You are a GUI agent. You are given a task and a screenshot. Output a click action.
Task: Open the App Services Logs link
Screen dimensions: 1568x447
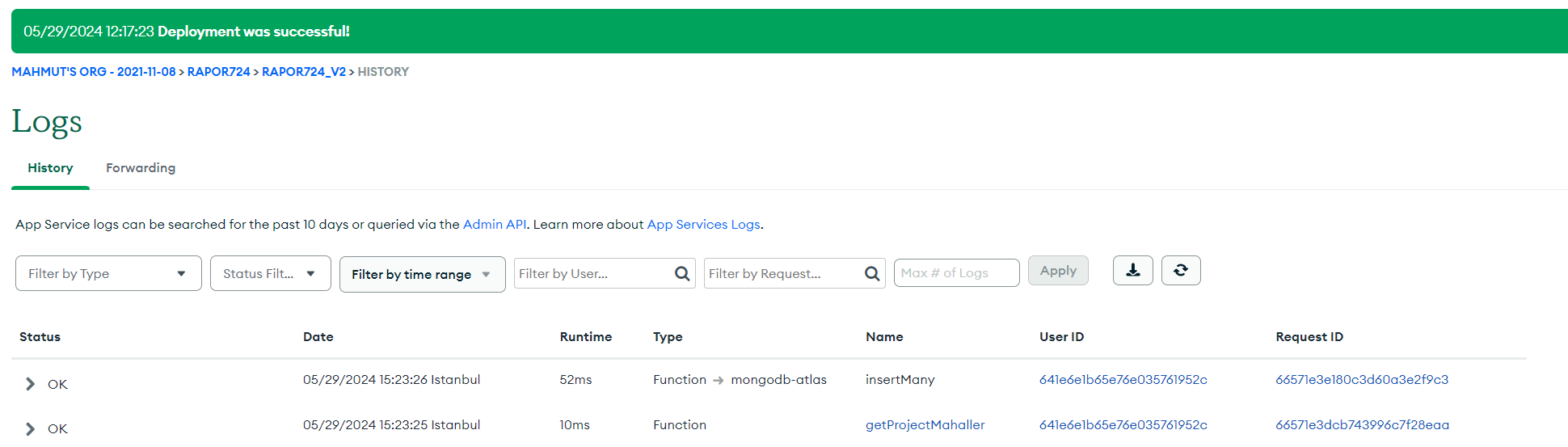pyautogui.click(x=703, y=225)
